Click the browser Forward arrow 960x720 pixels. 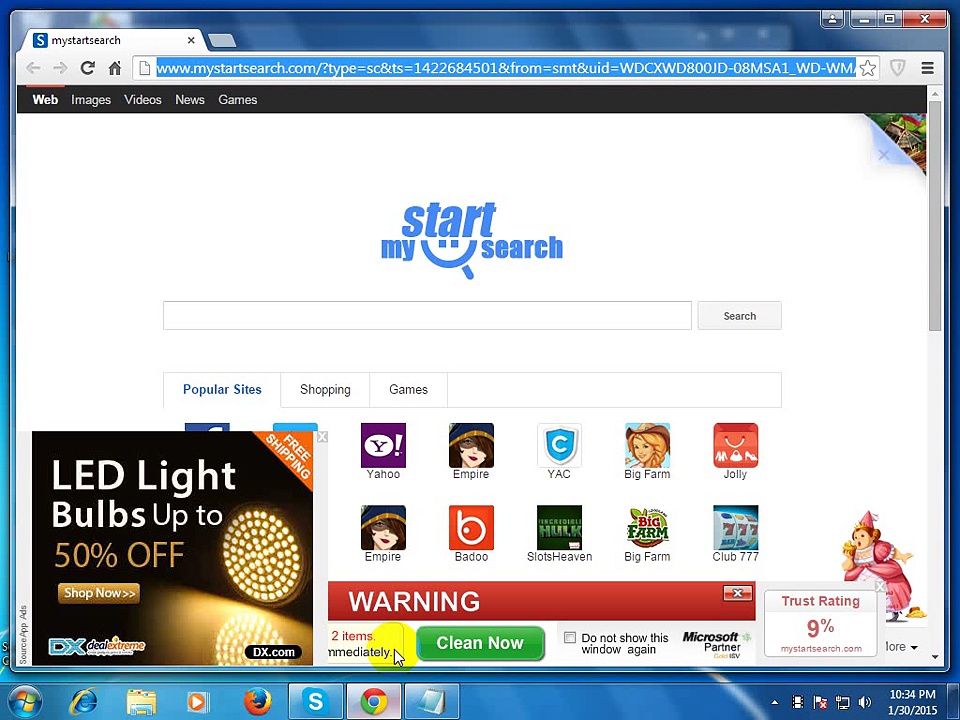click(60, 68)
